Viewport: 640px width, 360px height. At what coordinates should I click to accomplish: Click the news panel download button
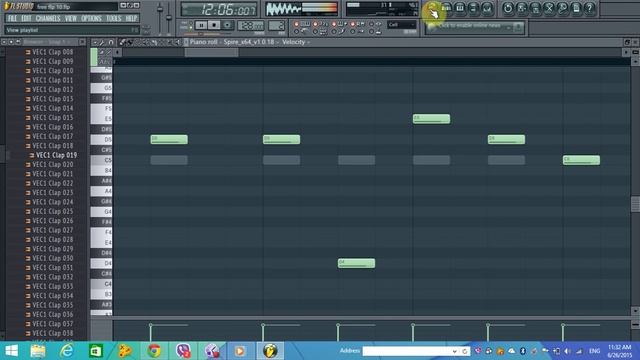point(518,27)
